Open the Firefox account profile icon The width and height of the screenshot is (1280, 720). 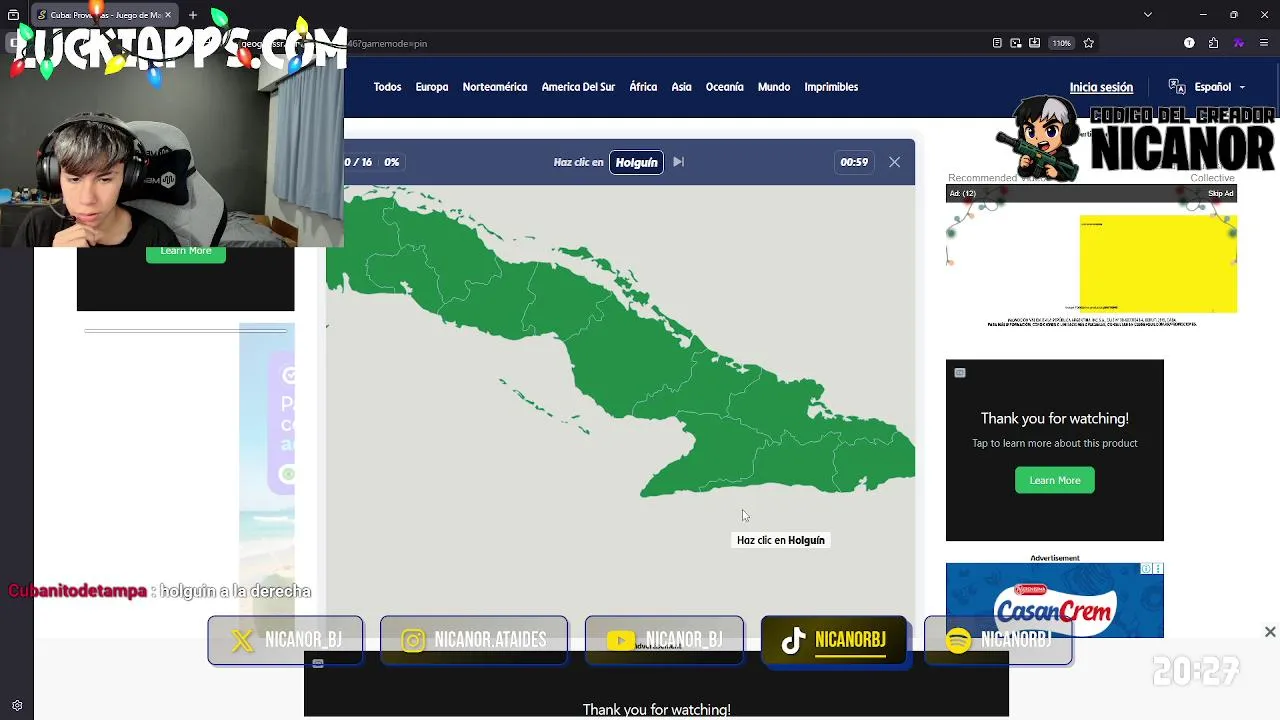point(1189,43)
